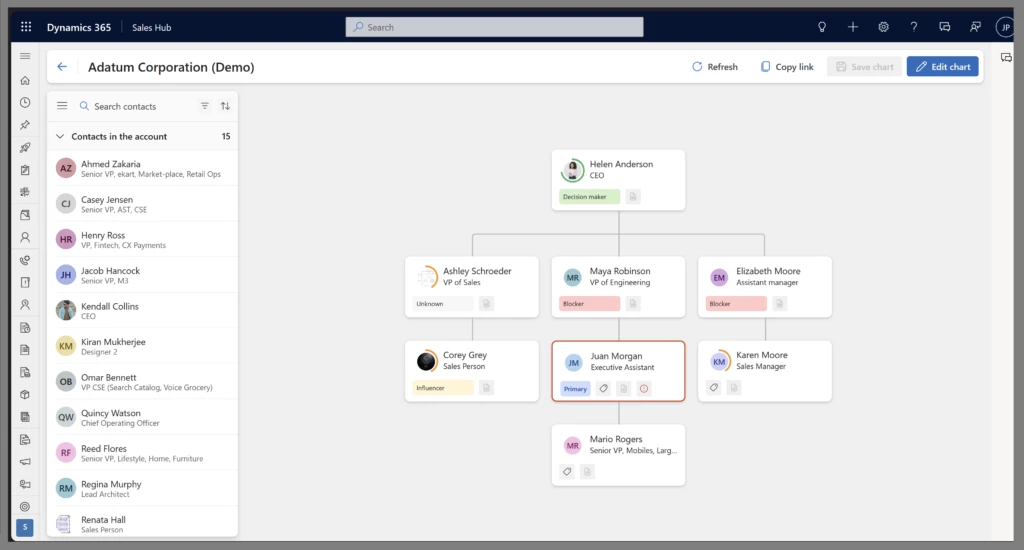1024x550 pixels.
Task: Open Pinned items pin icon
Action: click(25, 125)
